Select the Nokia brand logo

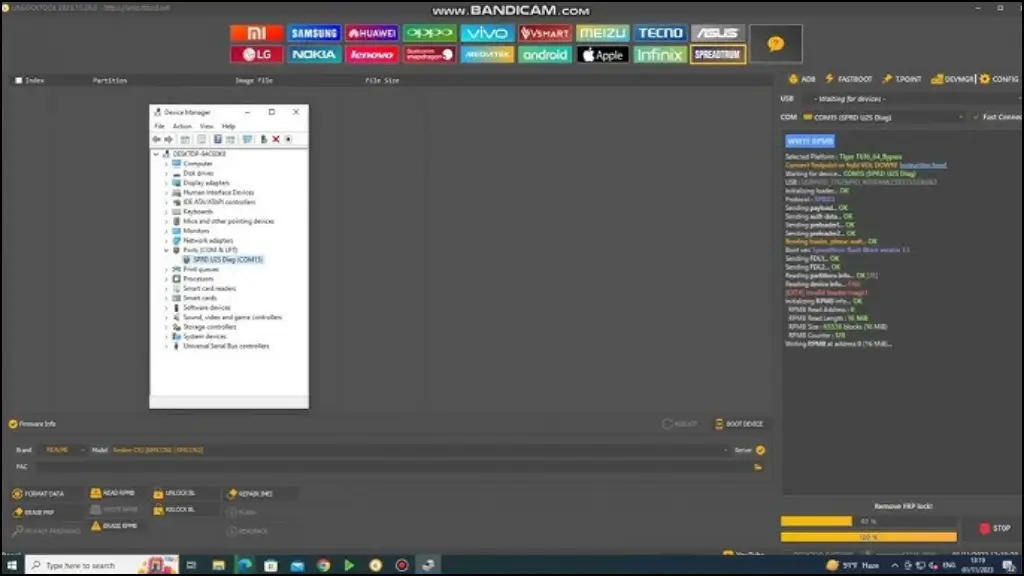(314, 54)
